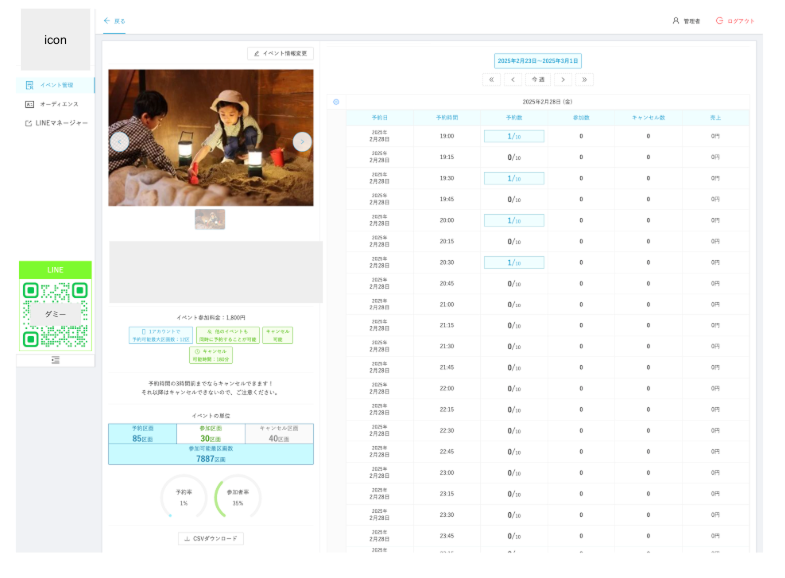The height and width of the screenshot is (578, 785).
Task: Click the ログアウト link
Action: pos(735,21)
